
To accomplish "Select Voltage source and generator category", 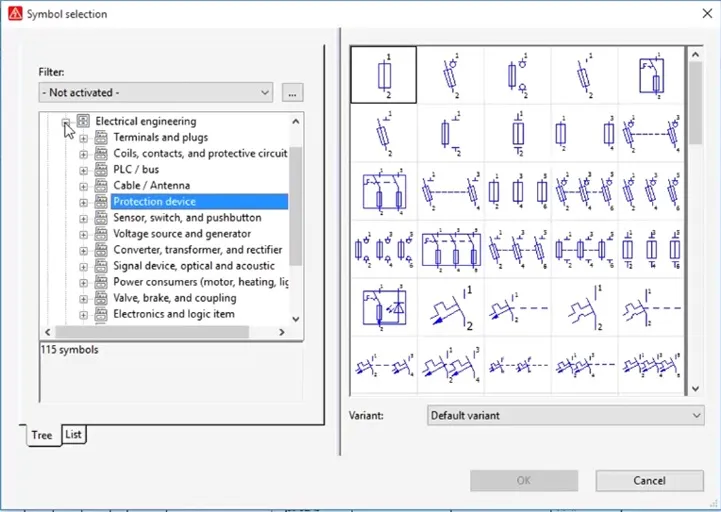I will click(182, 234).
